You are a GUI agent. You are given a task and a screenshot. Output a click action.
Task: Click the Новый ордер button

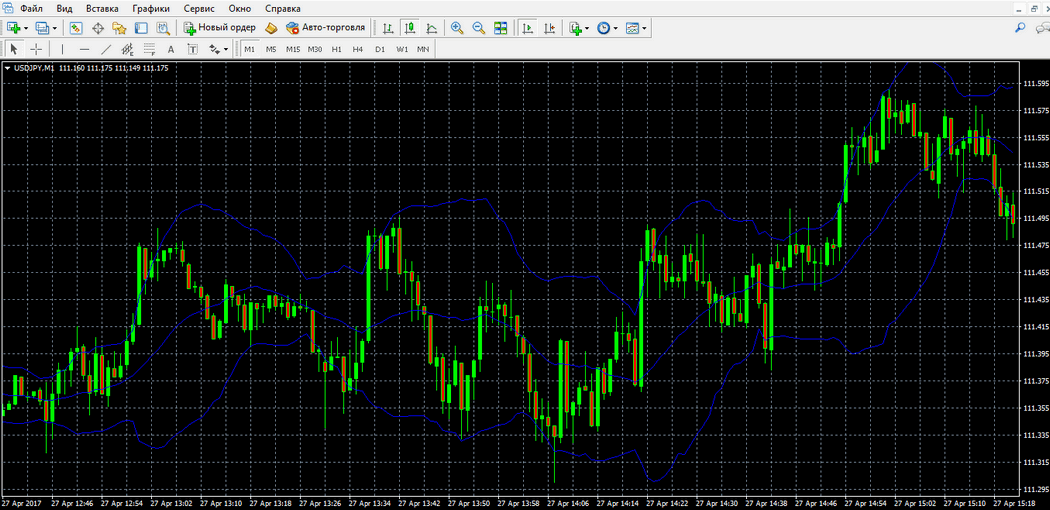219,28
